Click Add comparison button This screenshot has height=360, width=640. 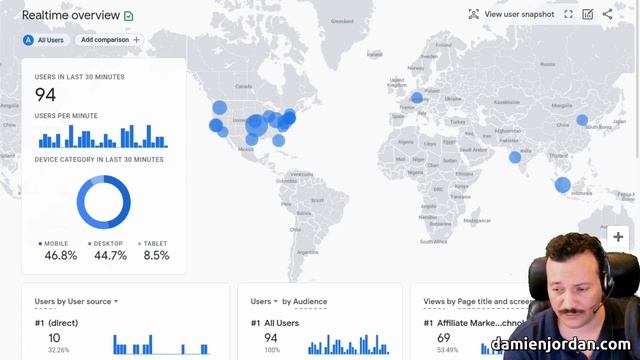point(109,40)
